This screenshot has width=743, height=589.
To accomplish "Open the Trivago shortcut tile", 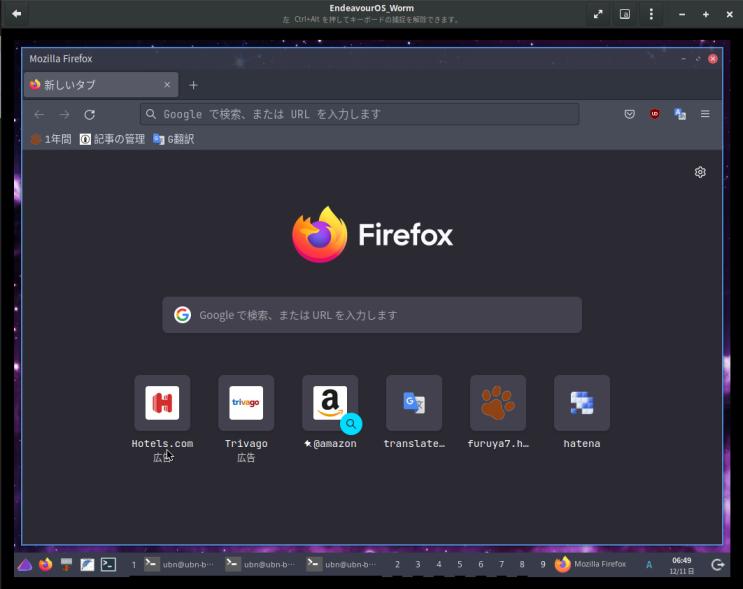I will [246, 403].
